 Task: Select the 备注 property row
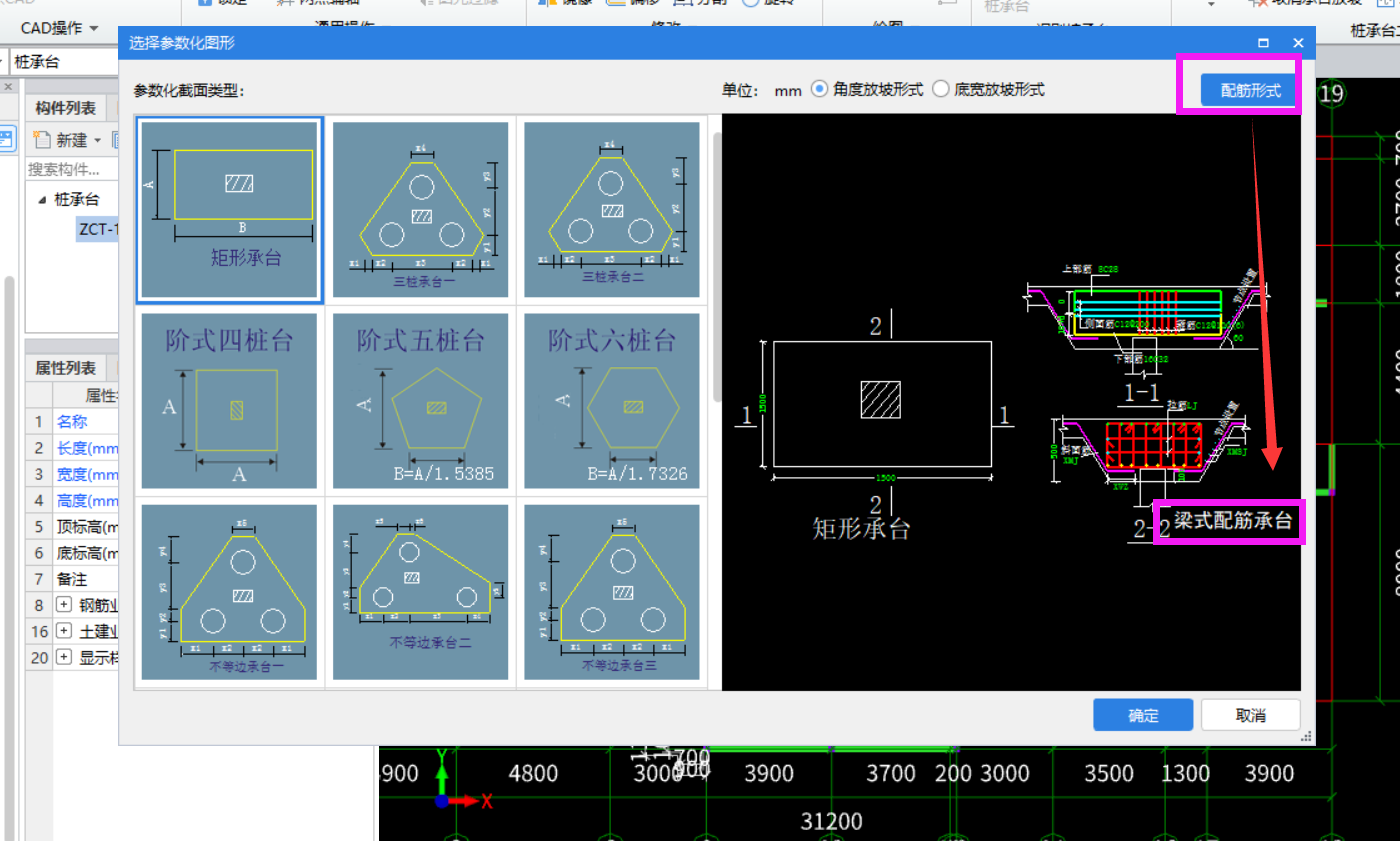pyautogui.click(x=72, y=578)
